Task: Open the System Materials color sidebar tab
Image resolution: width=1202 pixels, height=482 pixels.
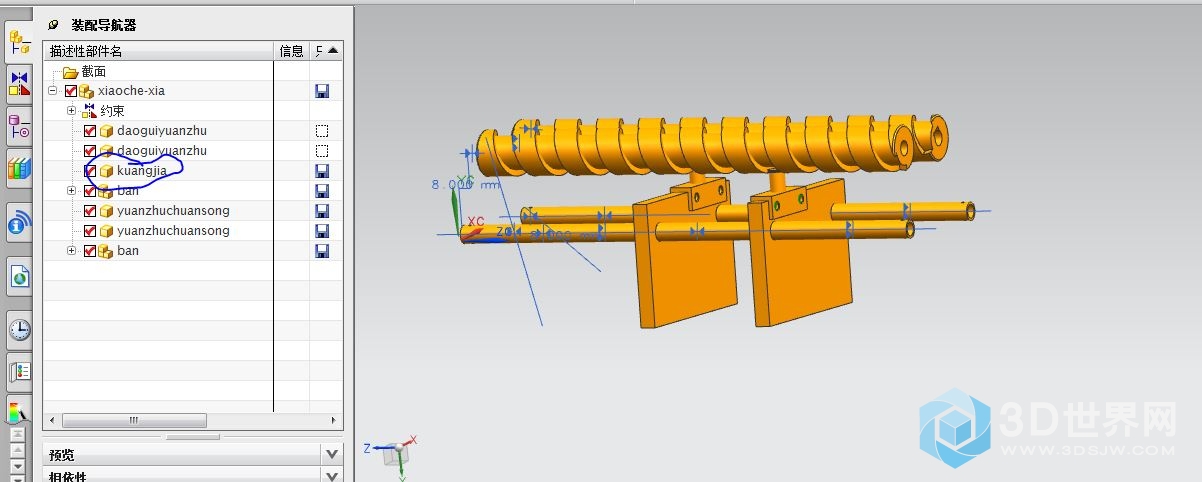Action: coord(19,410)
